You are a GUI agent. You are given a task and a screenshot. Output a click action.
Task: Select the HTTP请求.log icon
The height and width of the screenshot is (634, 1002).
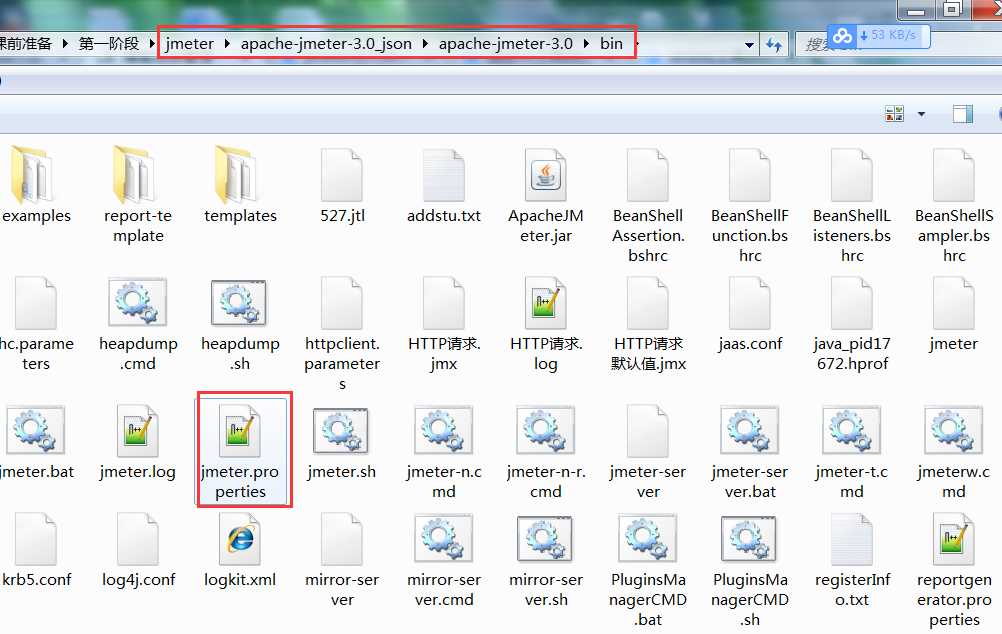[x=546, y=304]
